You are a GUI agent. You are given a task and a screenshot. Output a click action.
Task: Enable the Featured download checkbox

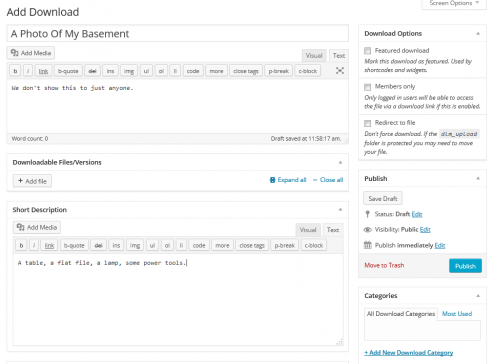tap(367, 51)
